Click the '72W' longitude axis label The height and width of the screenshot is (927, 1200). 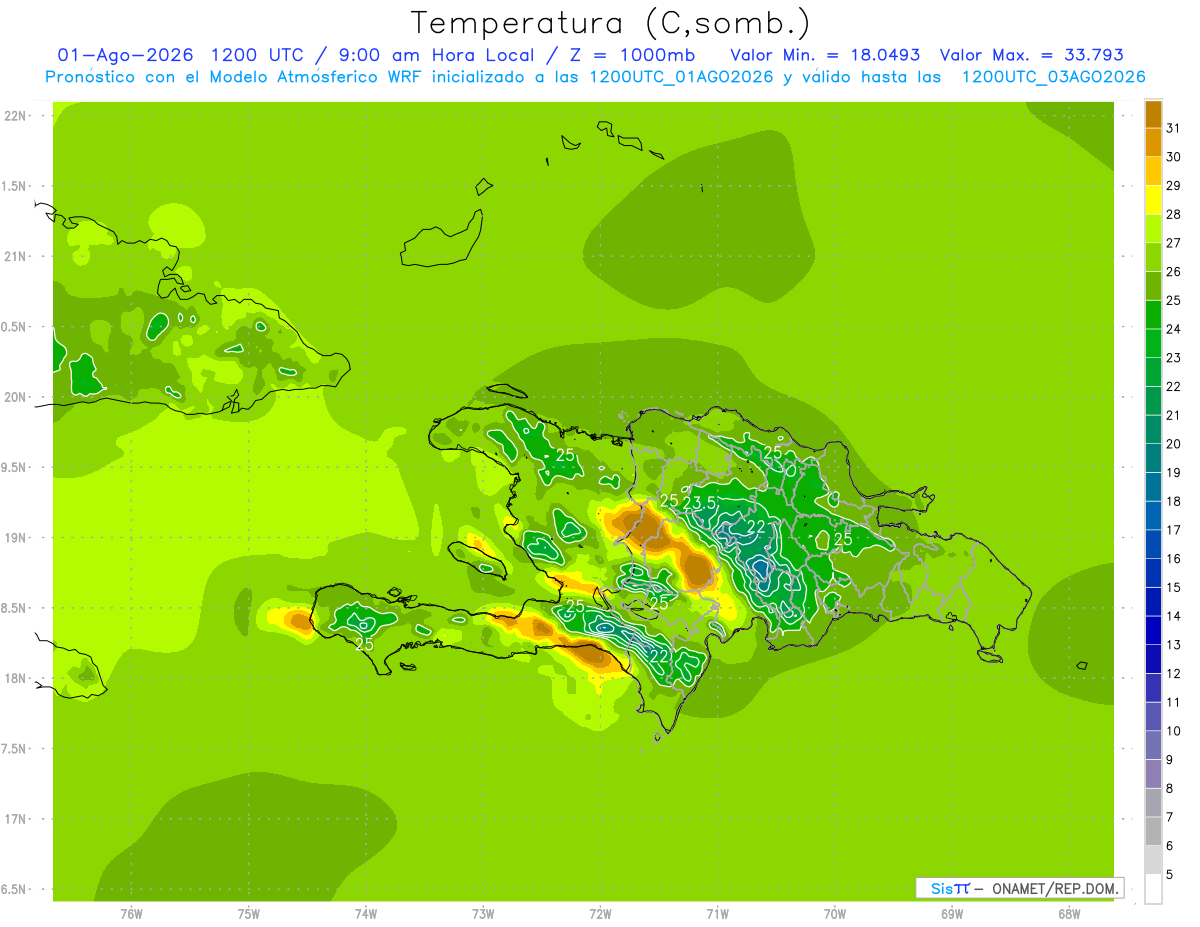(600, 914)
